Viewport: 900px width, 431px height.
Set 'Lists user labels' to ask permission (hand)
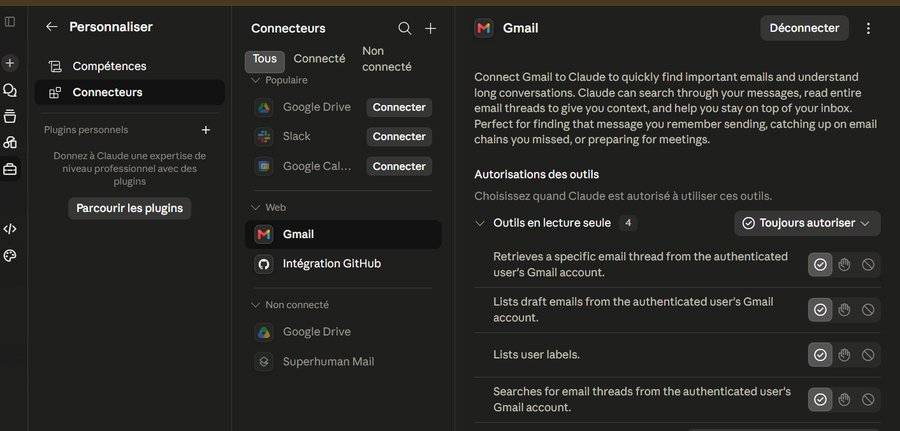point(844,355)
